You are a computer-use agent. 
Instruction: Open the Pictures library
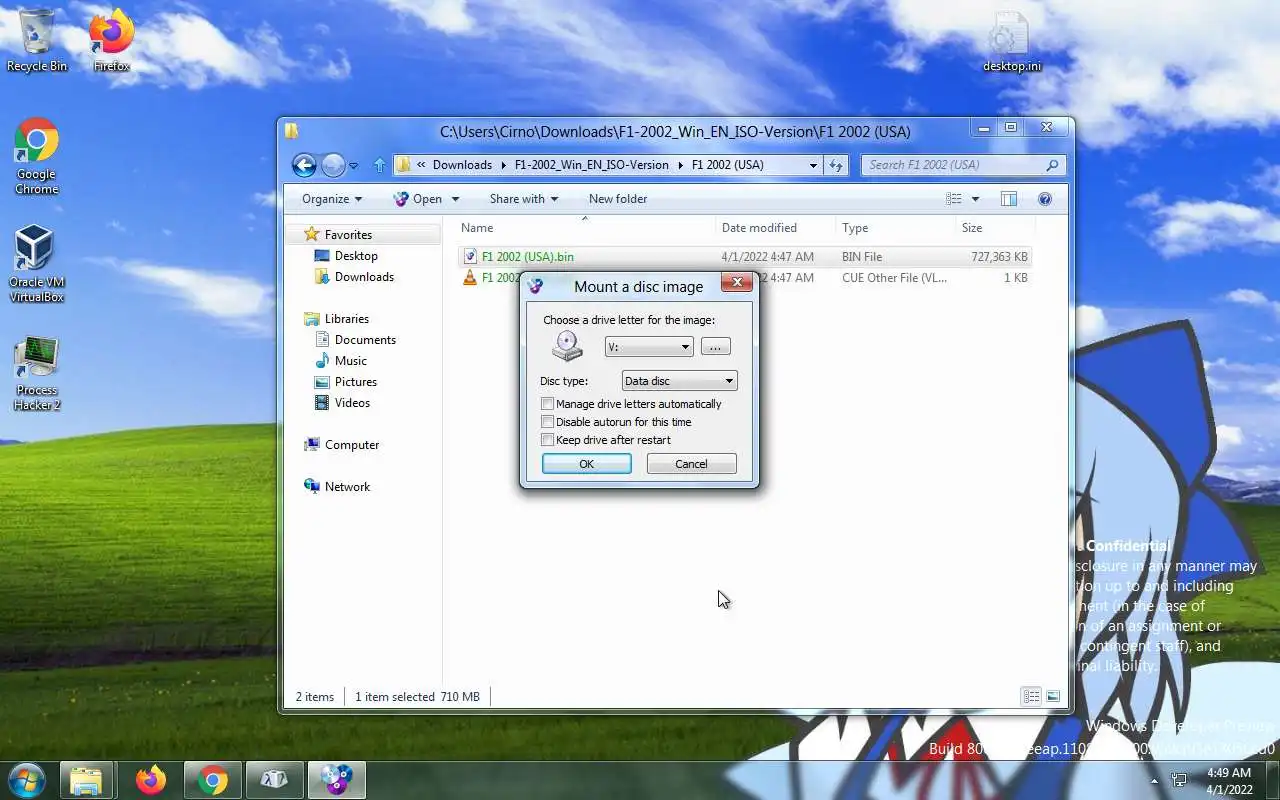coord(356,382)
